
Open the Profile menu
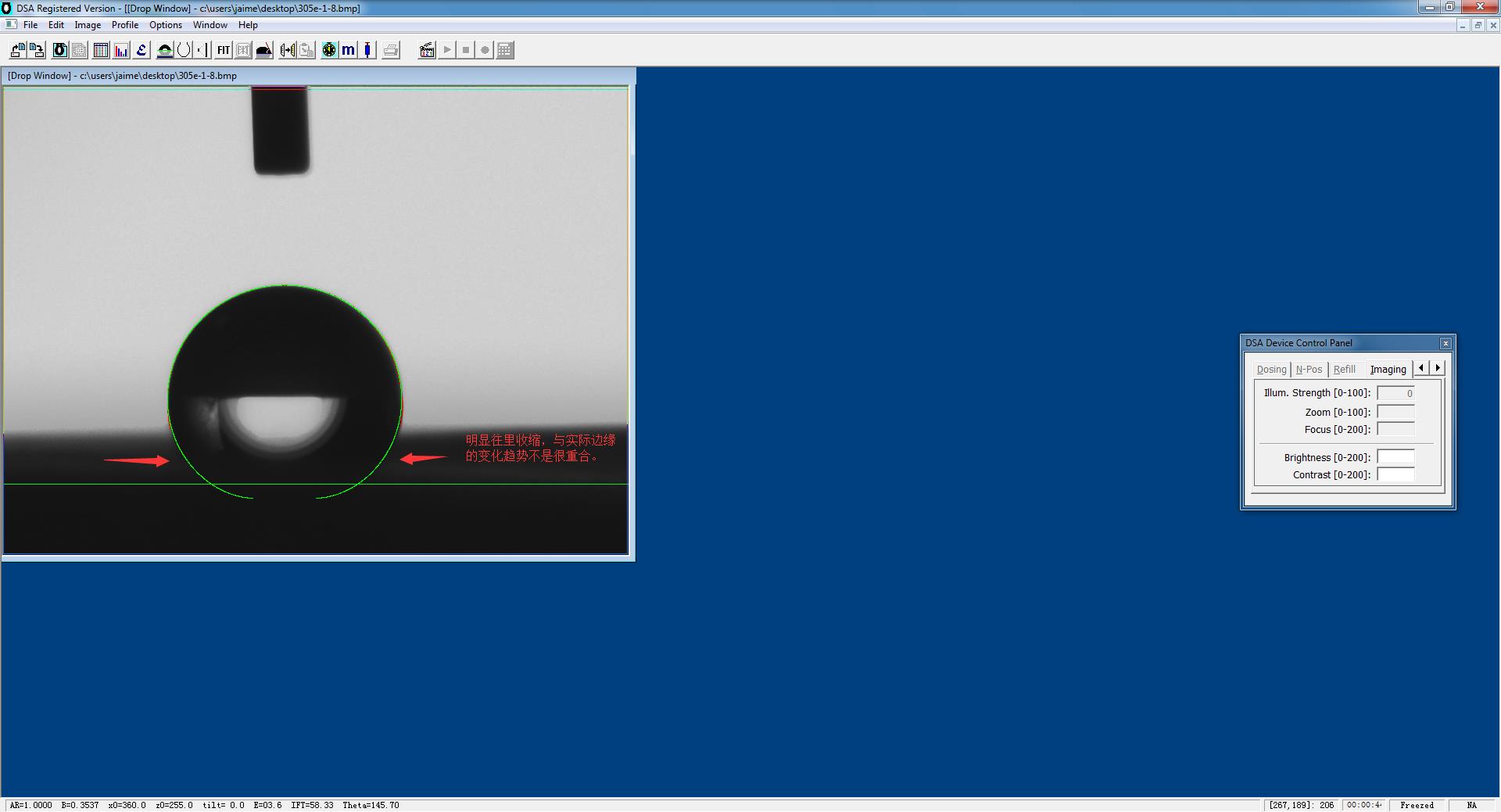point(124,25)
